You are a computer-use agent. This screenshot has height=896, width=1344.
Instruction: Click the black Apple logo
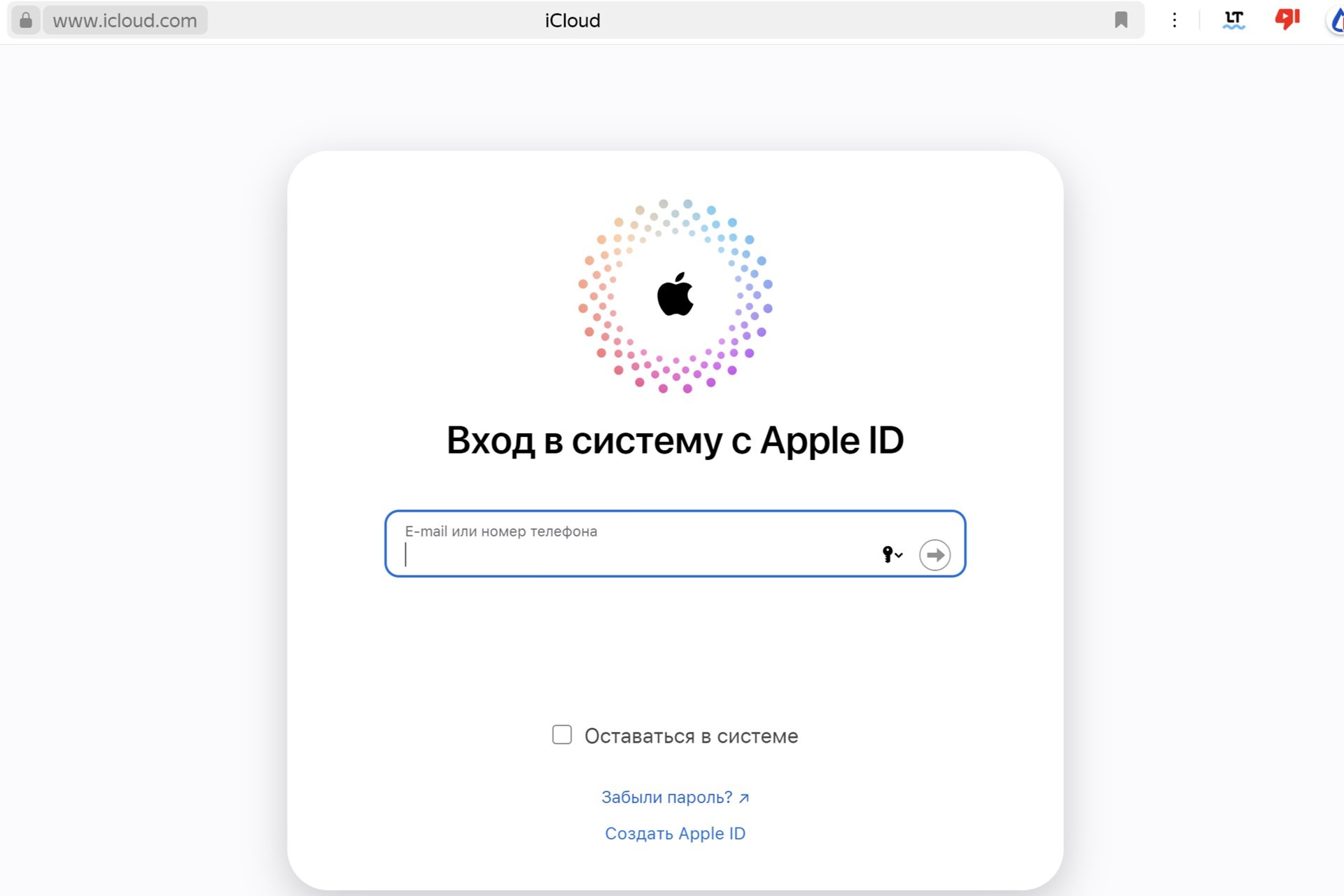[675, 295]
